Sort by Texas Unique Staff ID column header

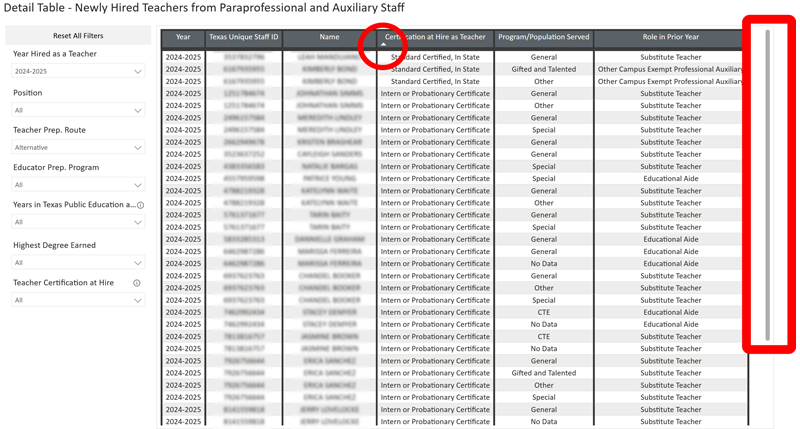[x=244, y=37]
